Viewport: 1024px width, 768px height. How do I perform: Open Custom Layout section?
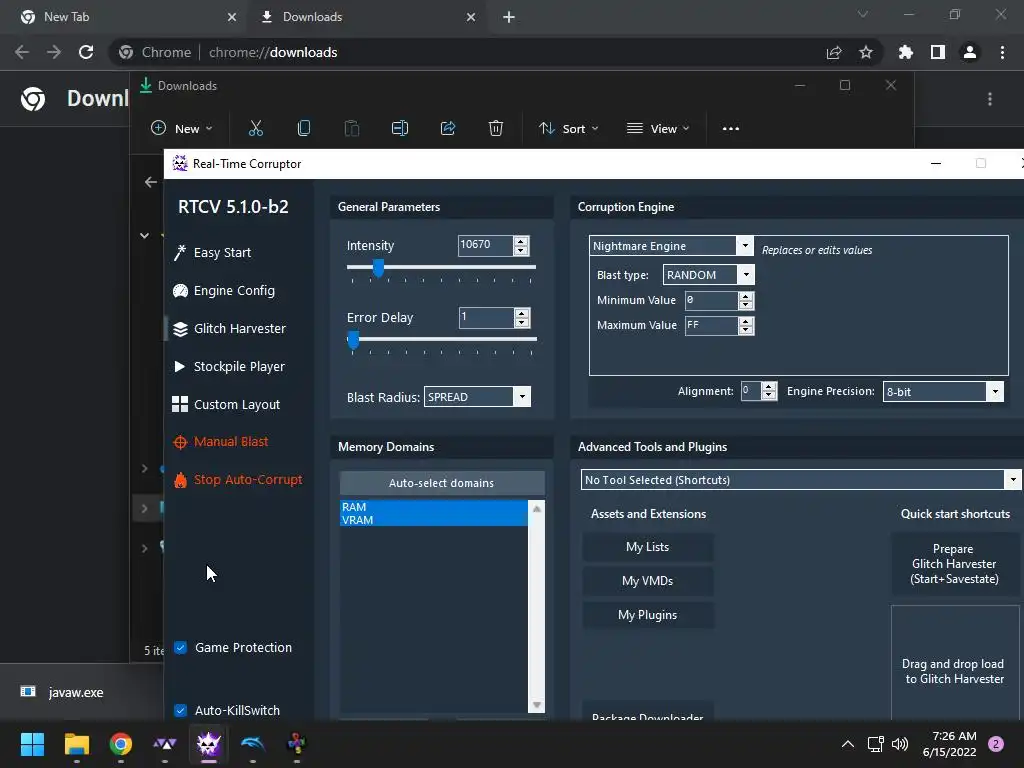(227, 404)
